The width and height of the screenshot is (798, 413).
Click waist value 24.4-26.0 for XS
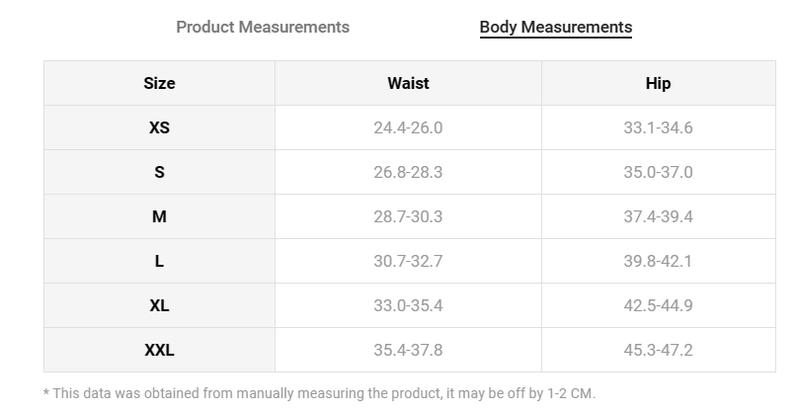[408, 128]
